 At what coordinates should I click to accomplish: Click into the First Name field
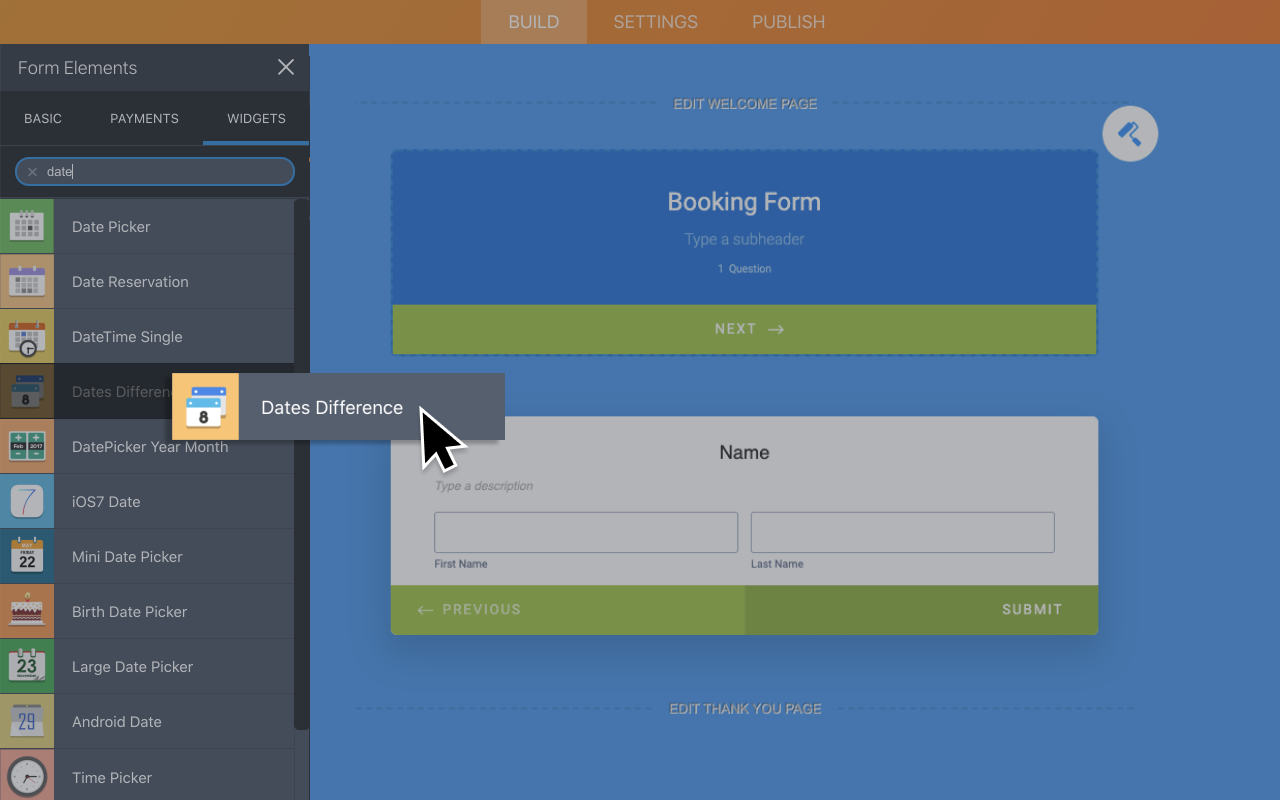586,532
